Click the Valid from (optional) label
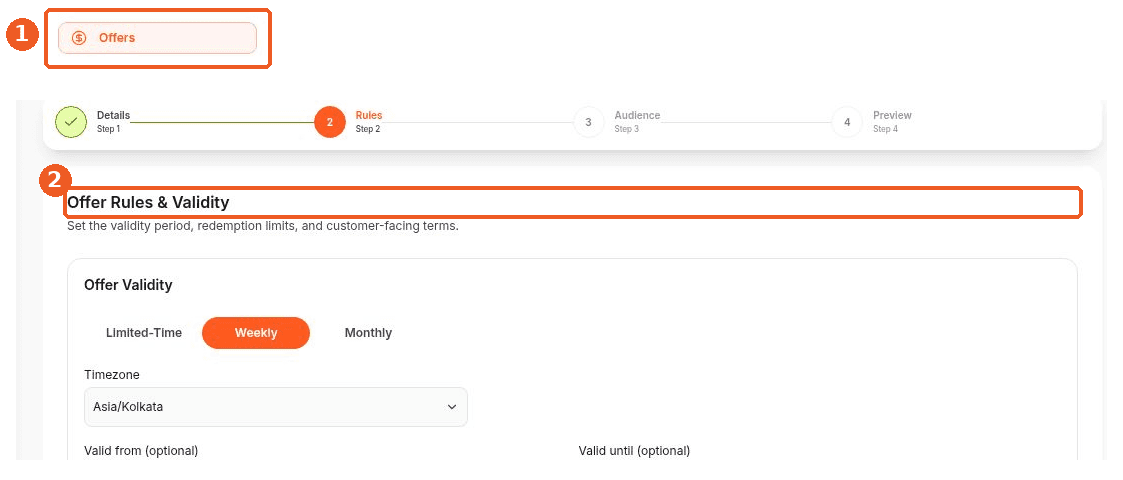1123x480 pixels. pyautogui.click(x=141, y=451)
